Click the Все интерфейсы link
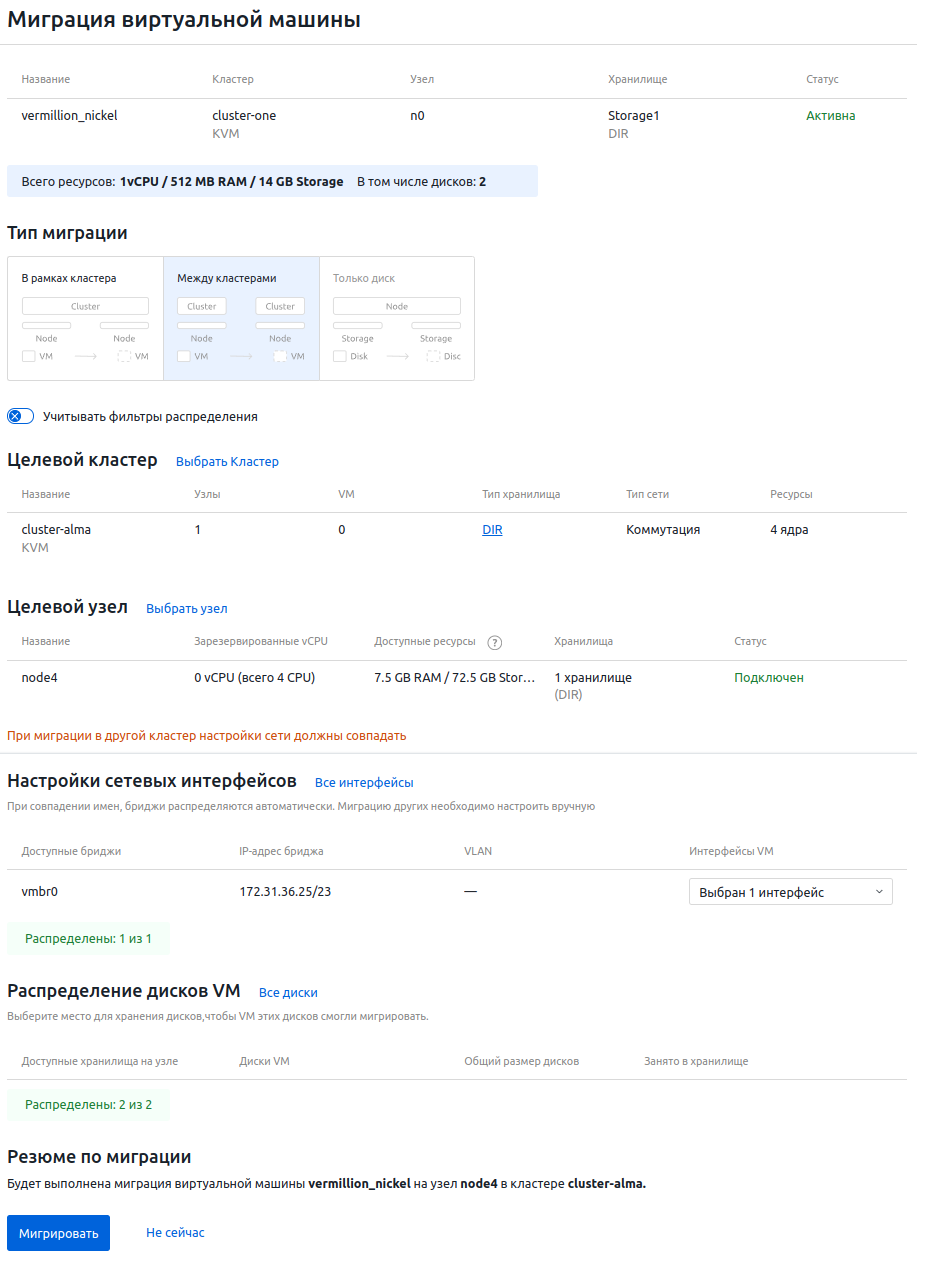This screenshot has height=1287, width=934. coord(364,783)
